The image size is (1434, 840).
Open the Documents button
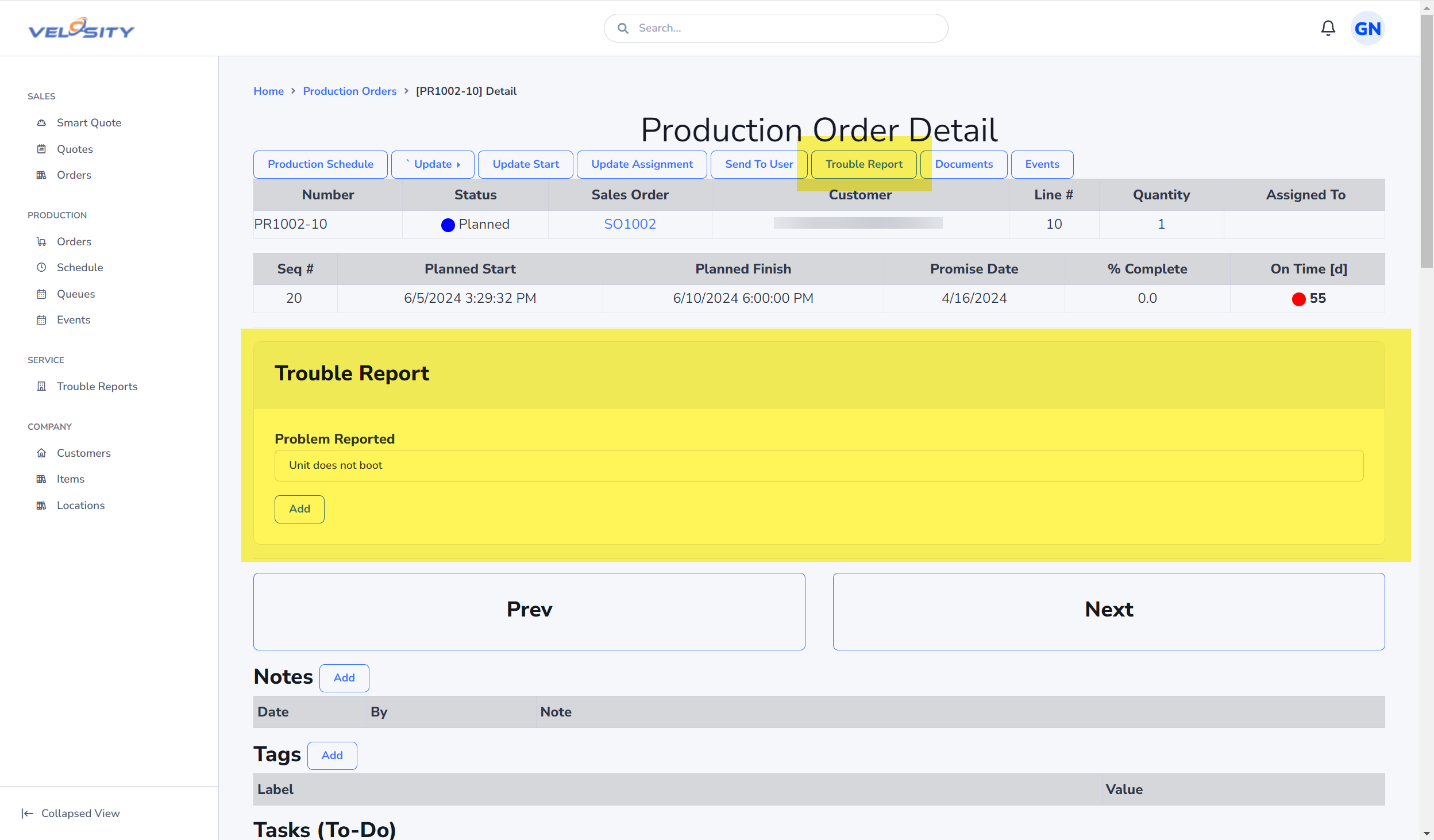pos(963,165)
